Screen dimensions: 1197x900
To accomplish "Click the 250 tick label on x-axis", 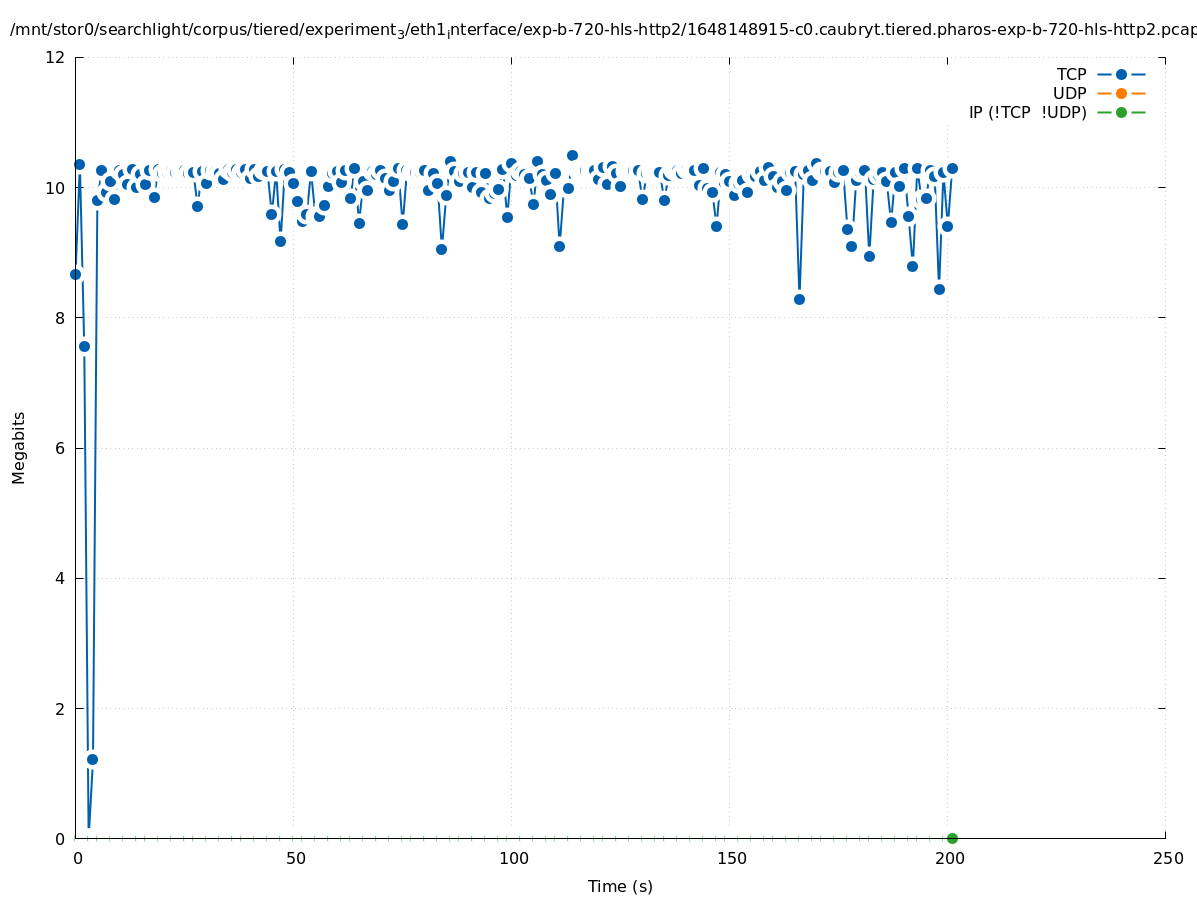I will point(1167,859).
